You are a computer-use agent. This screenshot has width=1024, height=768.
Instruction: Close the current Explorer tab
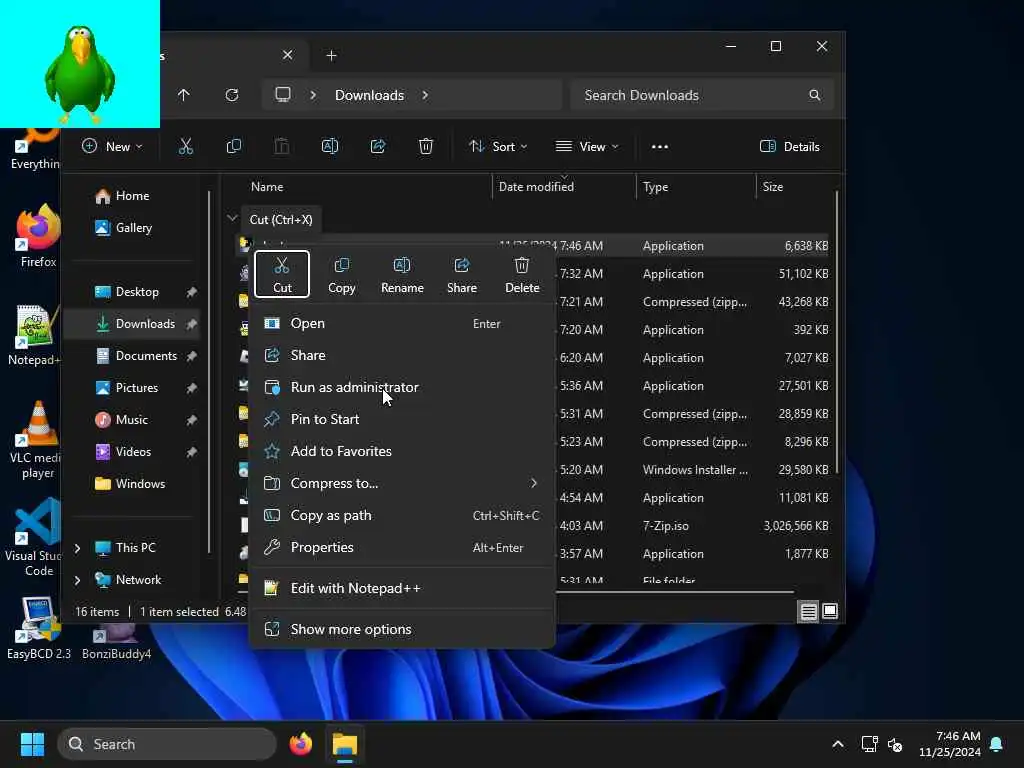(287, 55)
